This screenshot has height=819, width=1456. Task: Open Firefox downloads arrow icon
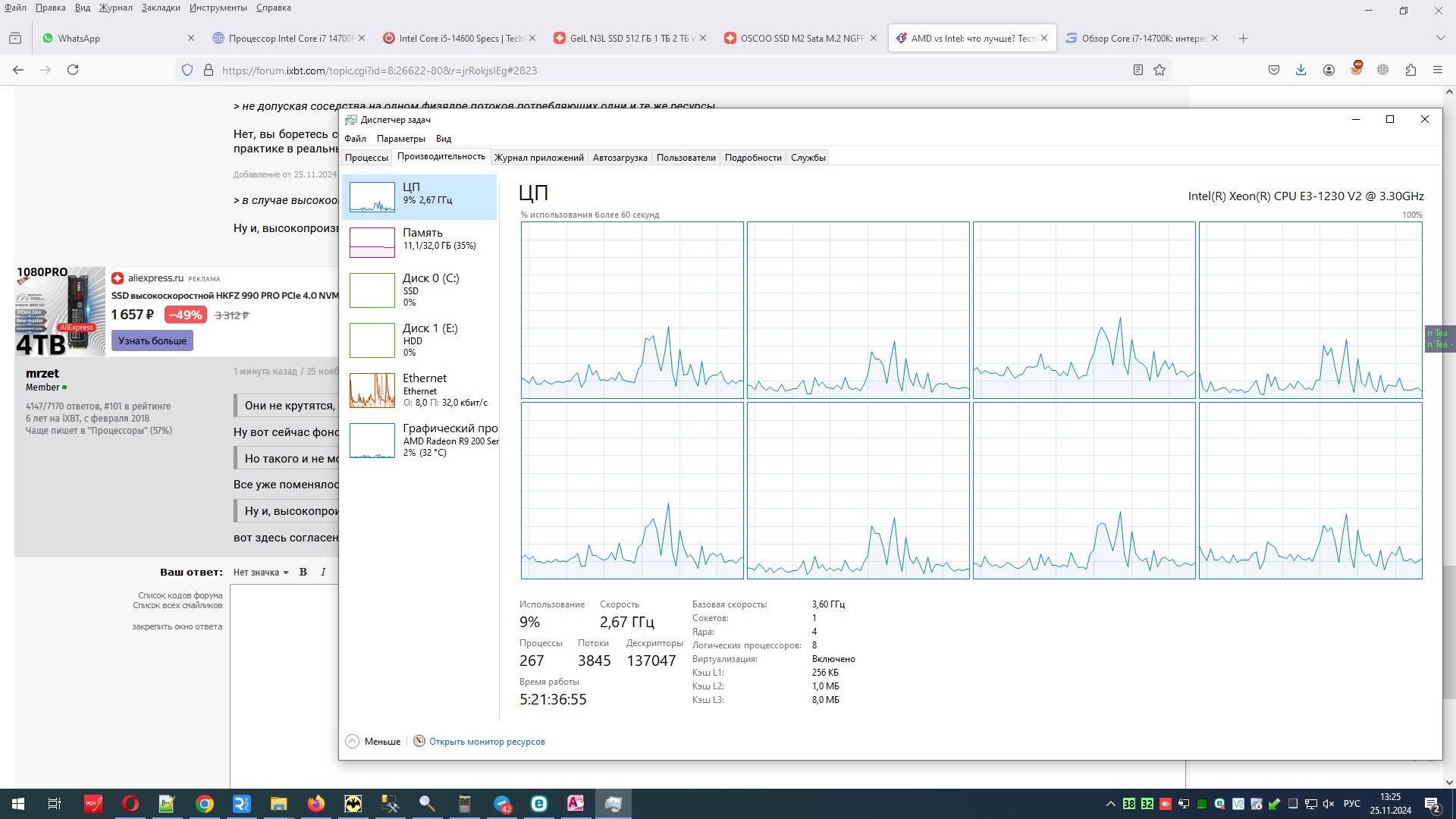click(1301, 70)
